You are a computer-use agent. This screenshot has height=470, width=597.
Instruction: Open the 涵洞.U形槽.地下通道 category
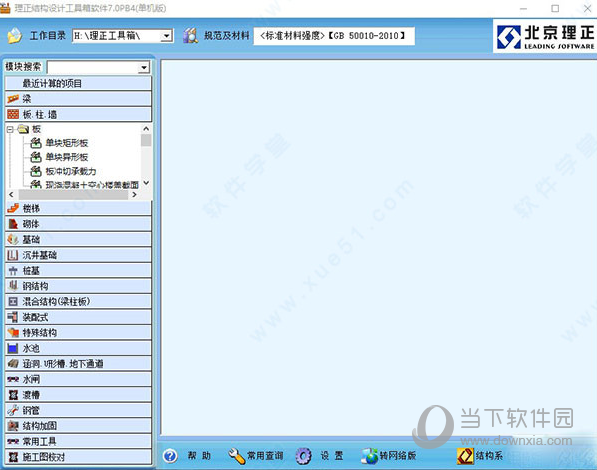pyautogui.click(x=78, y=364)
